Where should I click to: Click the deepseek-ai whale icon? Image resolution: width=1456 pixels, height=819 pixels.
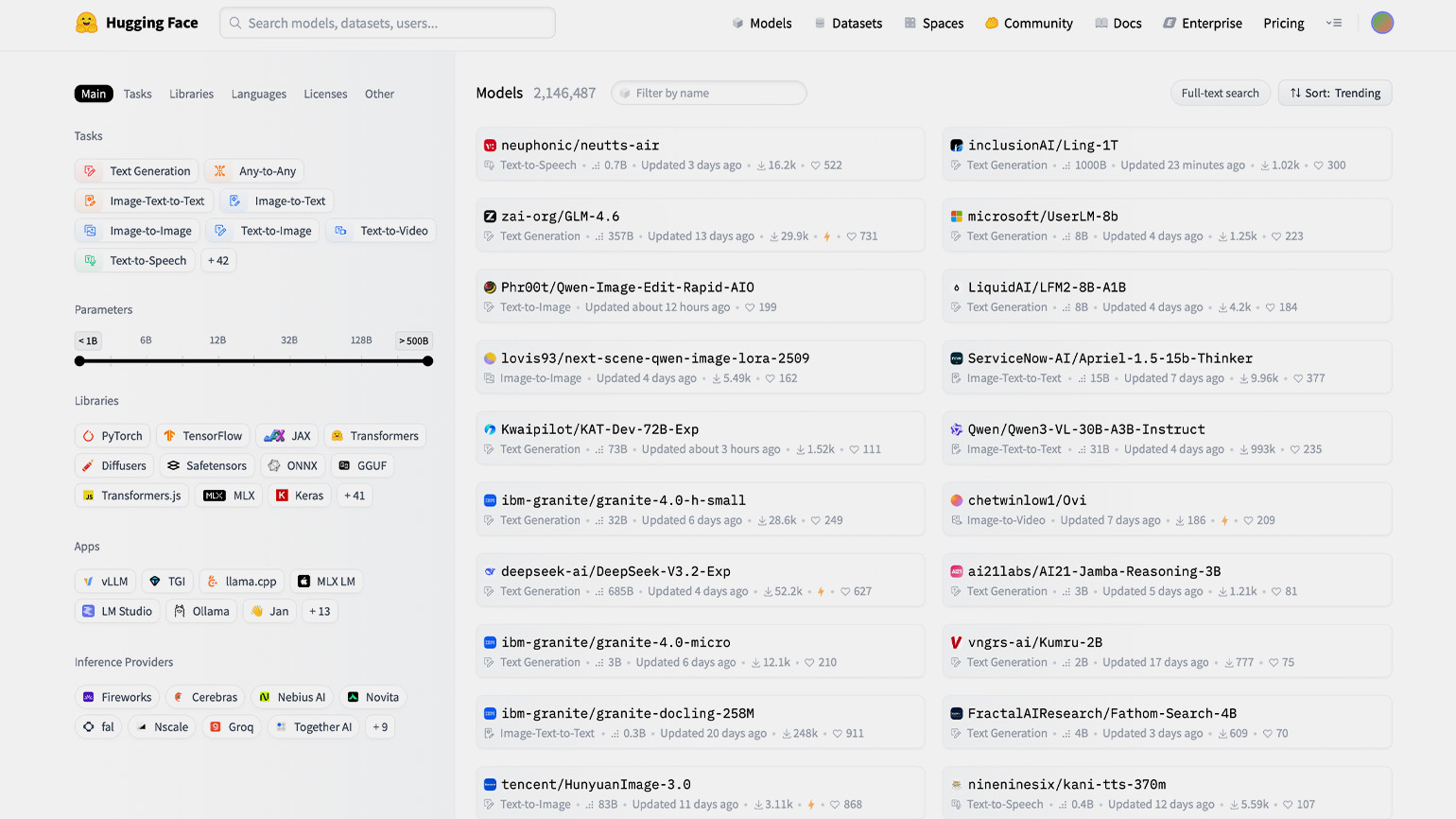coord(490,571)
